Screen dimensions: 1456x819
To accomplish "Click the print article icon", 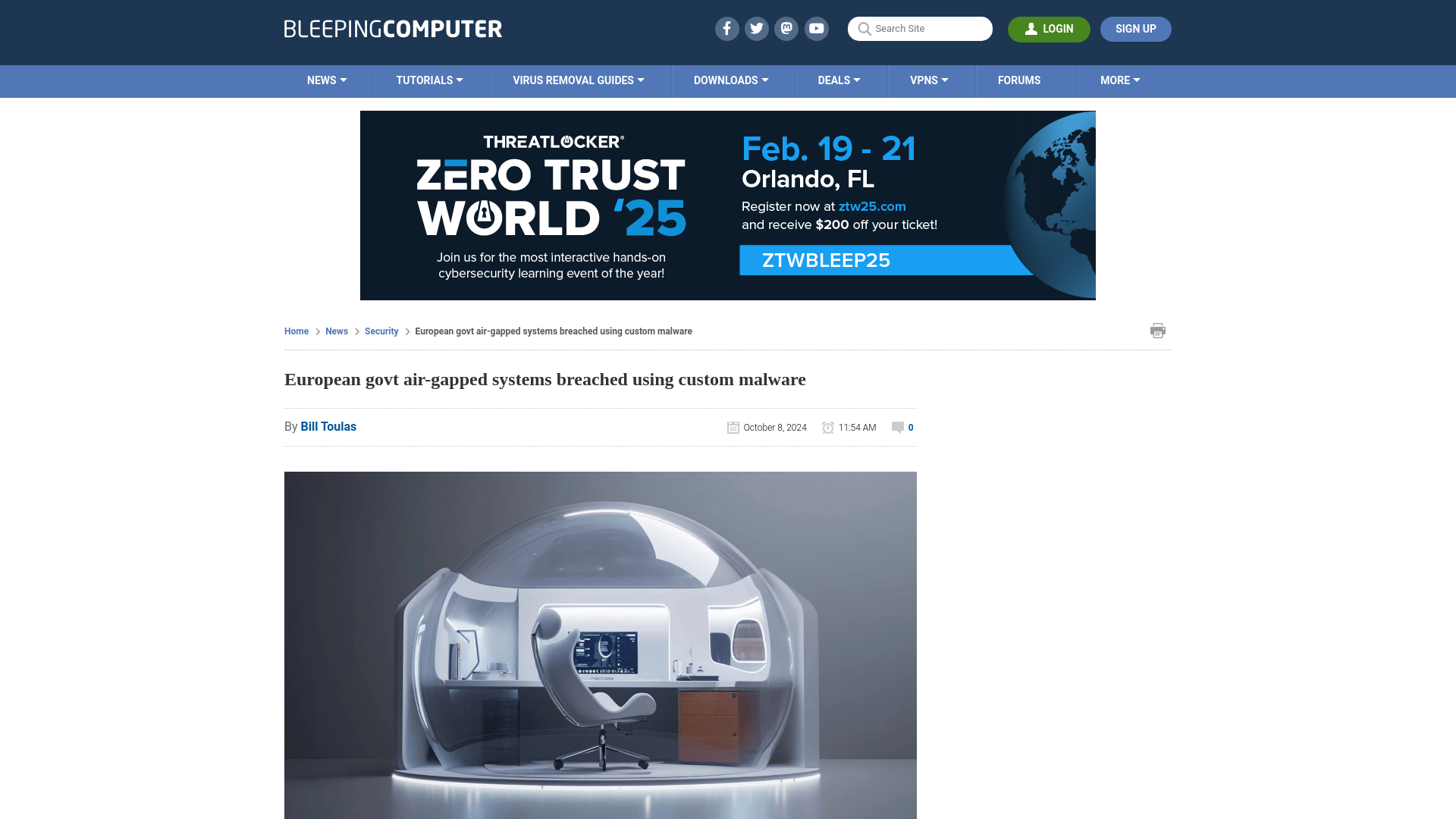I will coord(1157,330).
